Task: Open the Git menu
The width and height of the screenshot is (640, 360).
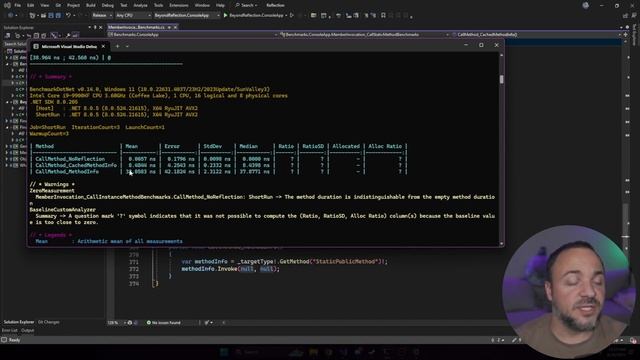Action: tap(58, 5)
